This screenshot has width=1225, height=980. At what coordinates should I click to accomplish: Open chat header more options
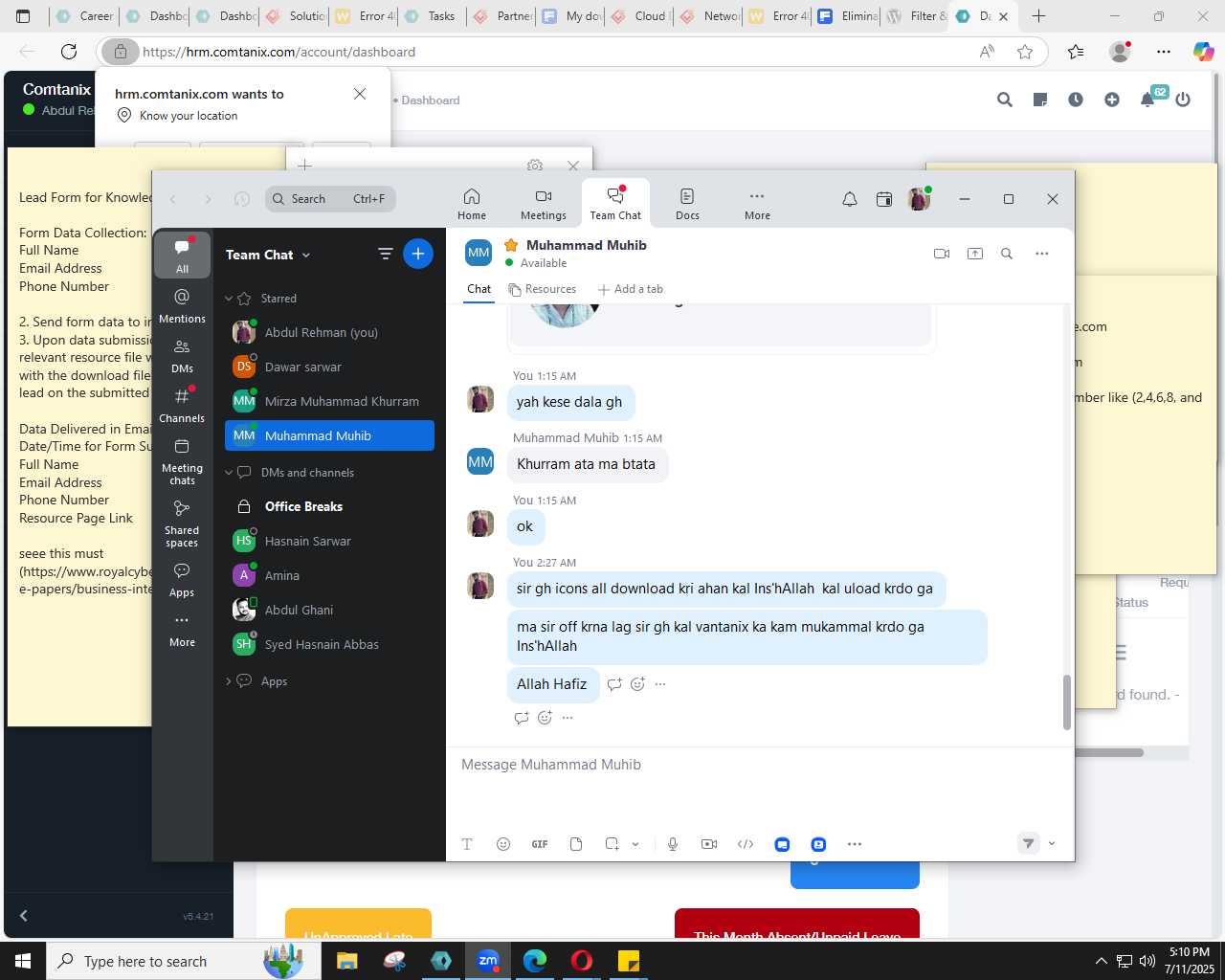[x=1041, y=254]
